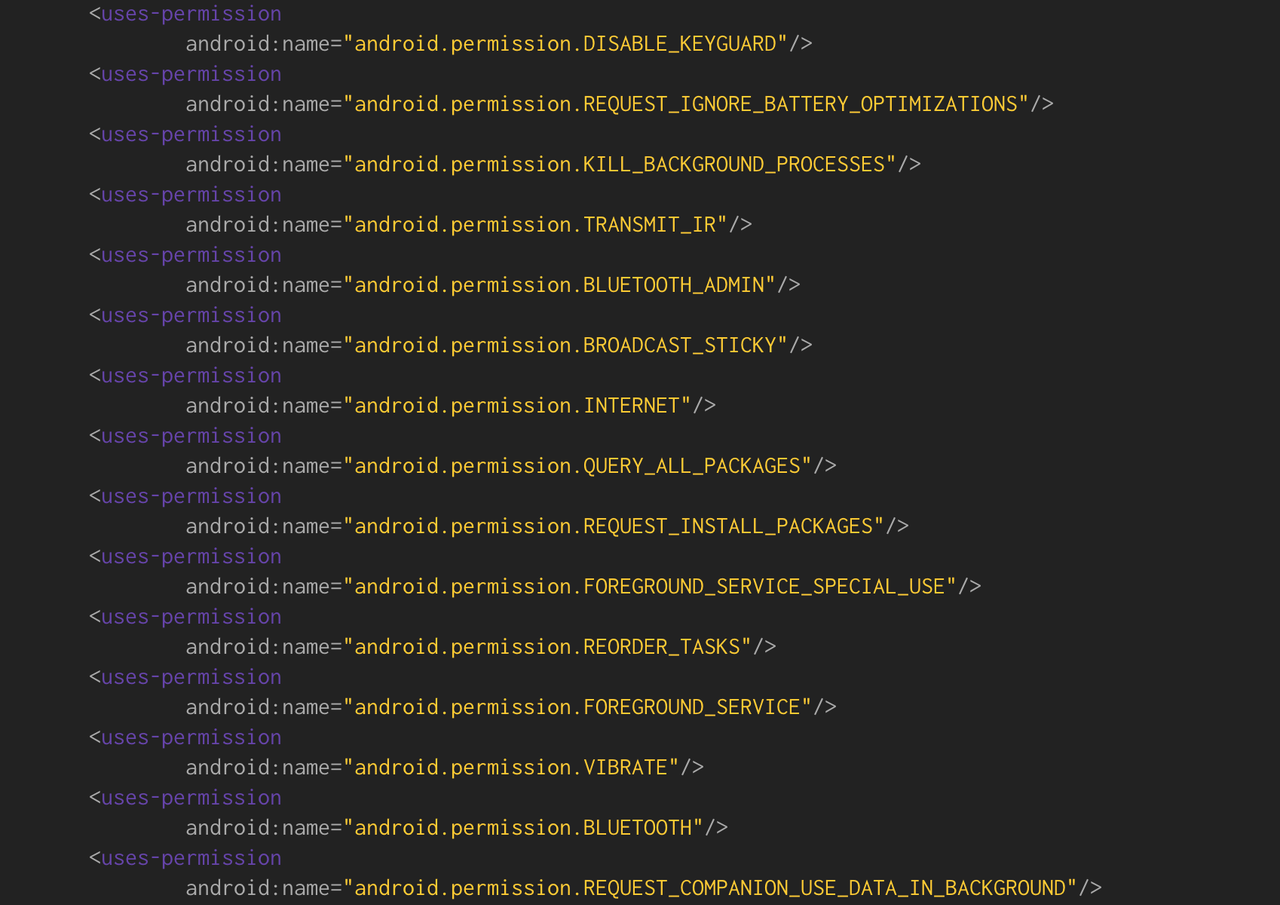
Task: Select the FOREGROUND_SERVICE_SPECIAL_USE permission value
Action: (650, 586)
